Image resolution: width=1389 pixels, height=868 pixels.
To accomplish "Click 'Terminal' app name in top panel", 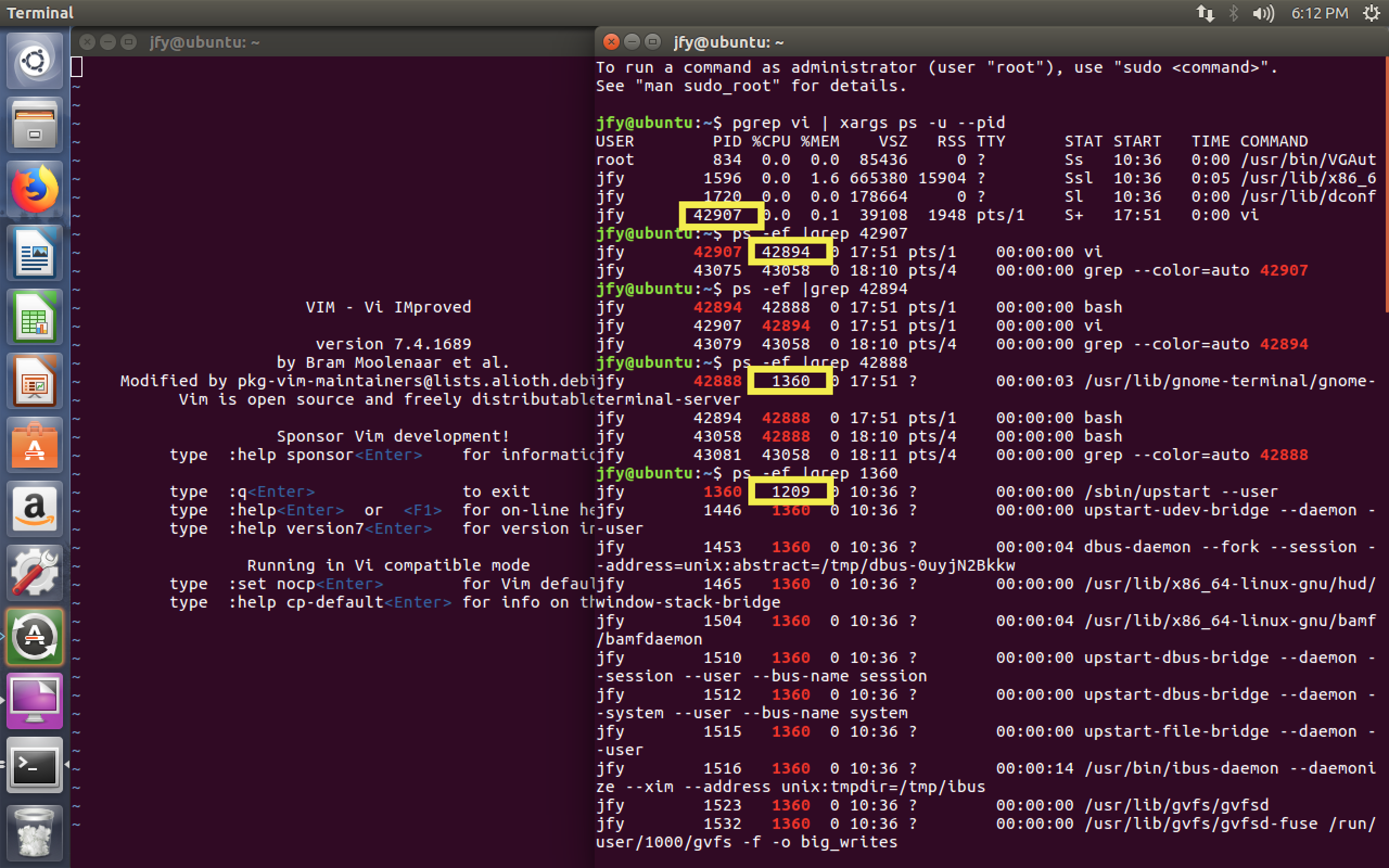I will point(40,12).
